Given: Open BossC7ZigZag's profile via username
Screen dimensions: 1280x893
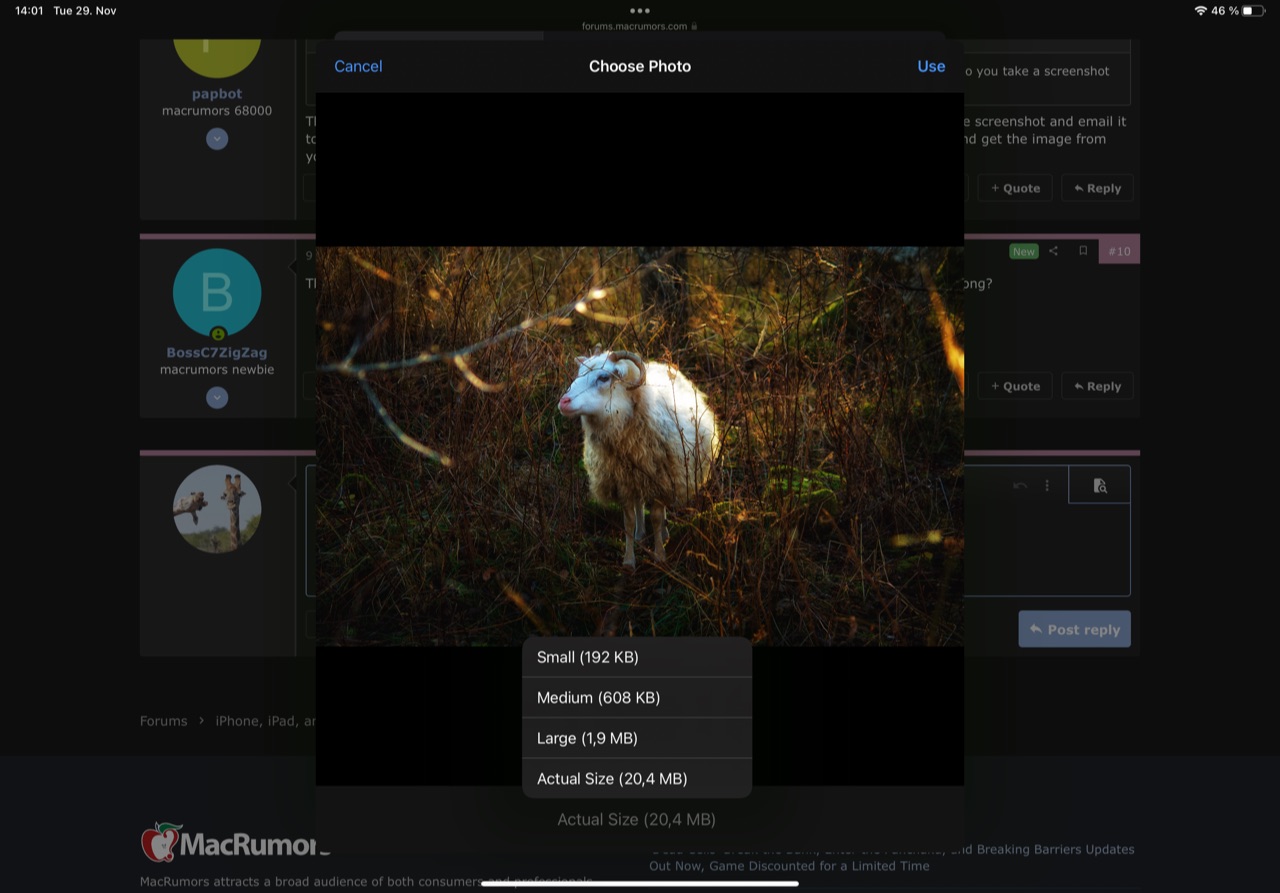Looking at the screenshot, I should point(217,352).
